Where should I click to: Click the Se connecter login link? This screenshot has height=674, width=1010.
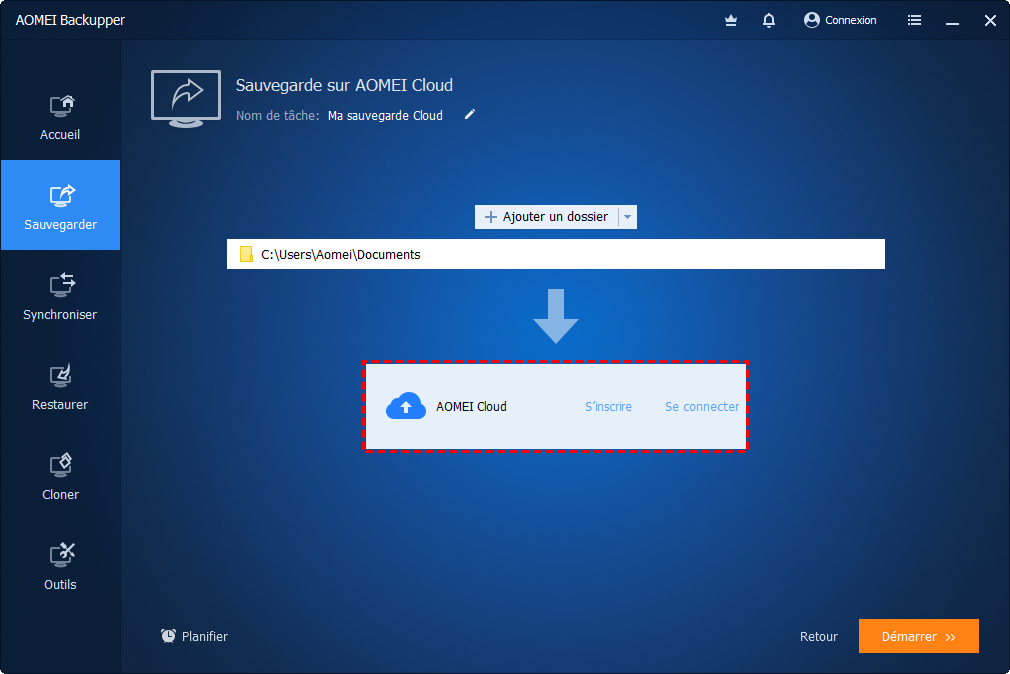(701, 407)
